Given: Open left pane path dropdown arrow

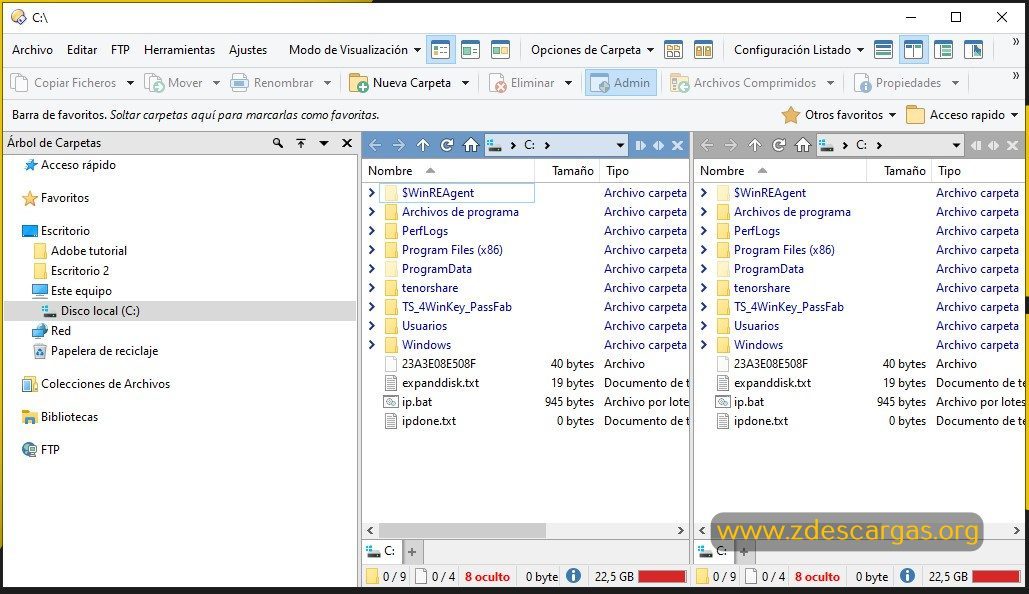Looking at the screenshot, I should tap(620, 145).
